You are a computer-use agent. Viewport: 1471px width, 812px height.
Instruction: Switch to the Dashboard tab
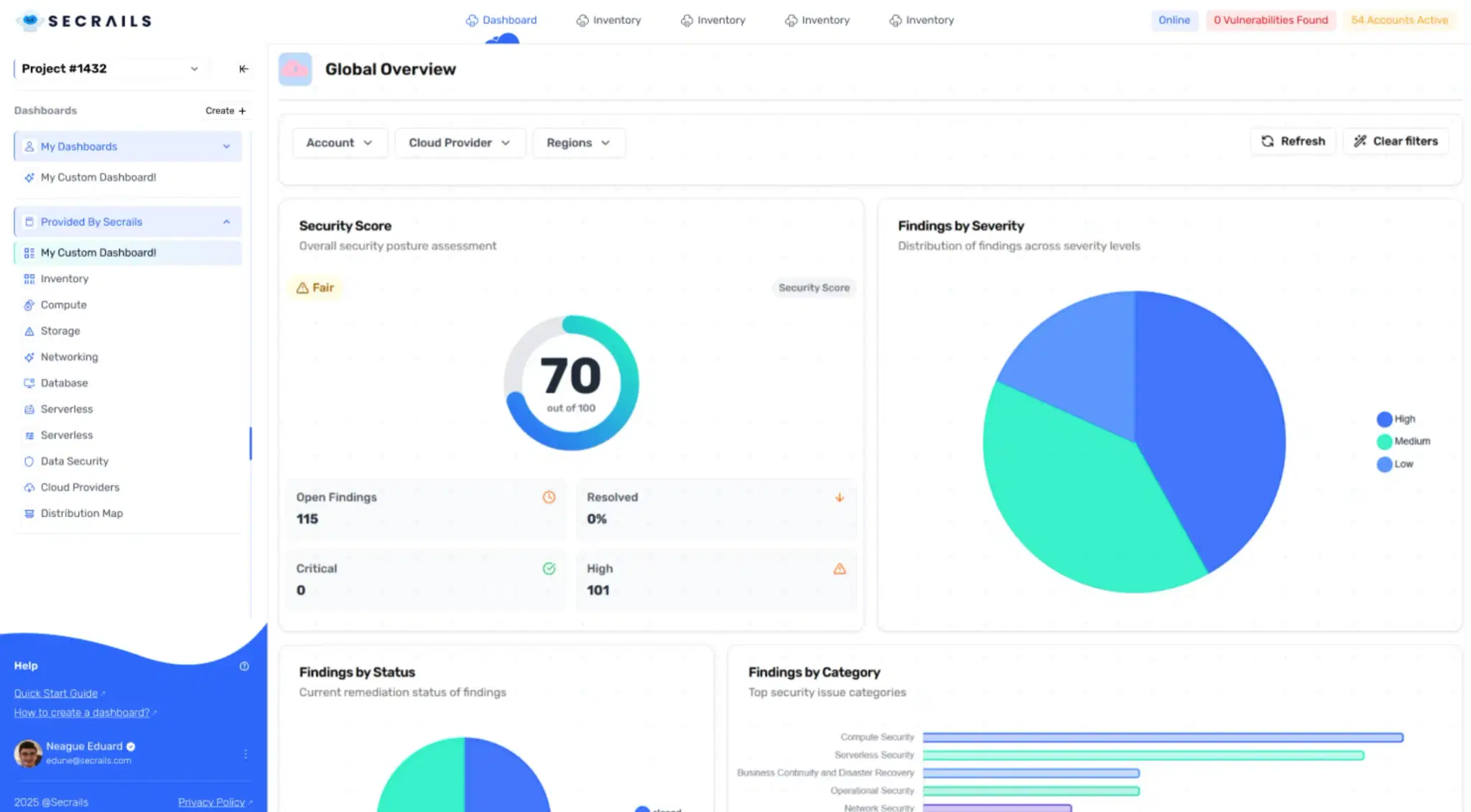tap(501, 20)
